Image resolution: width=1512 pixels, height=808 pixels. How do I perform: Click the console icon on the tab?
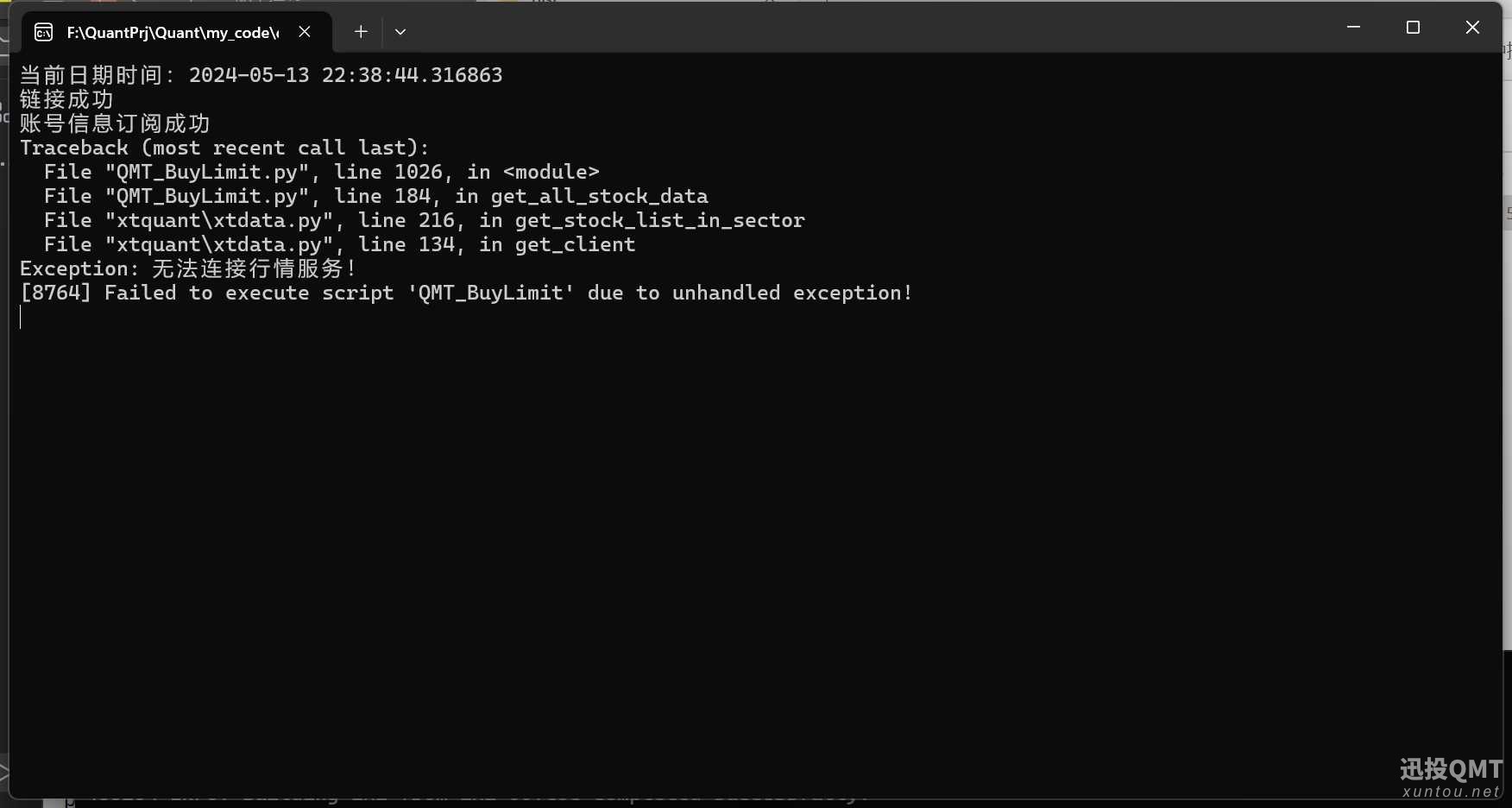[x=43, y=33]
